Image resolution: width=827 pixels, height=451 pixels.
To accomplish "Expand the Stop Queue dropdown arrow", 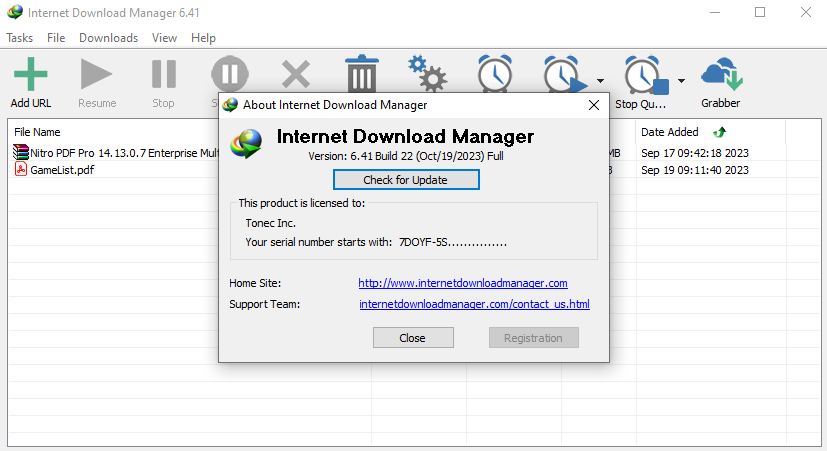I will [681, 81].
